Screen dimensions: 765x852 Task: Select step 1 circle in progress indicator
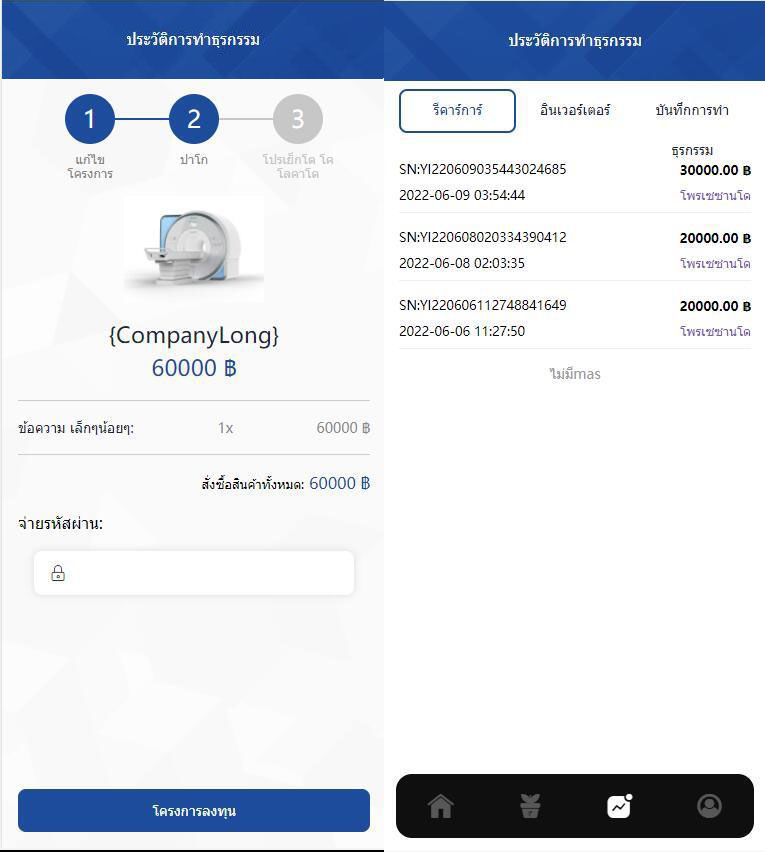point(90,119)
